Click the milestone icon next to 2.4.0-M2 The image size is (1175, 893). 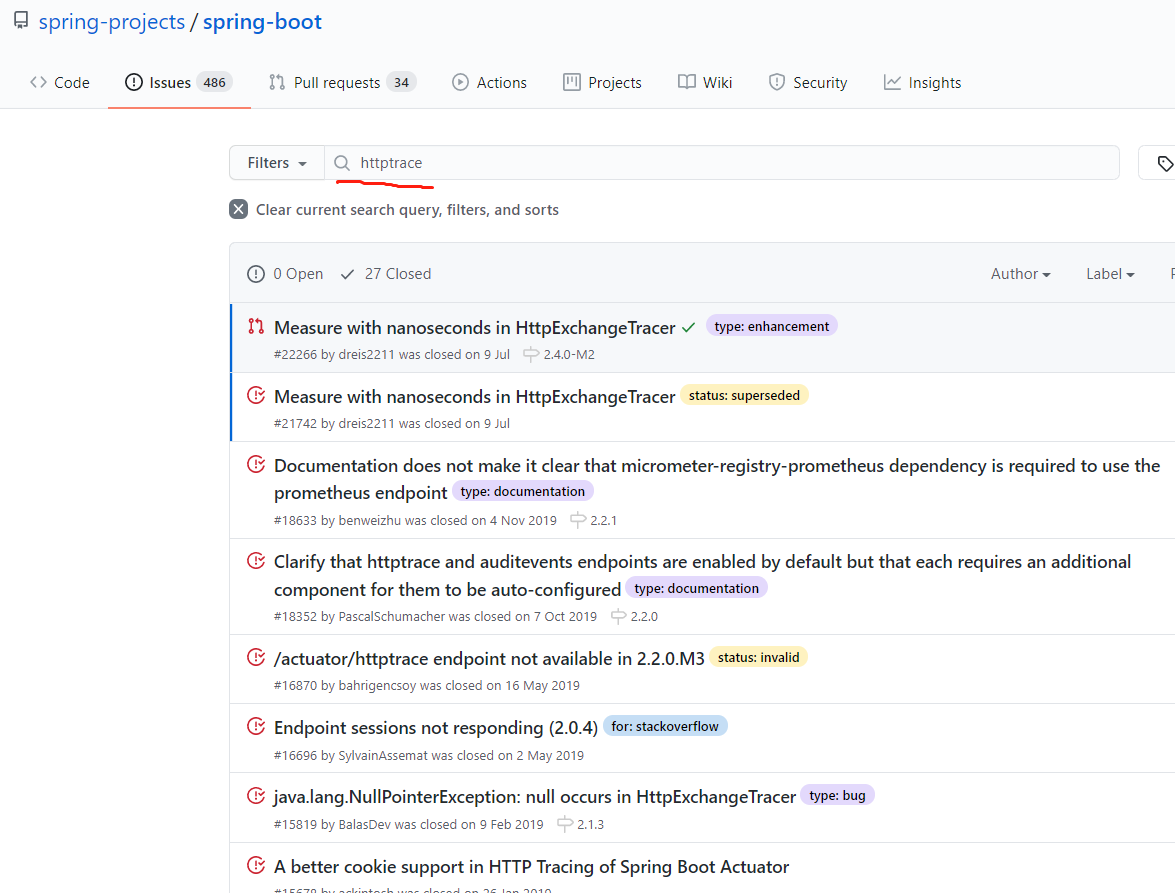531,355
